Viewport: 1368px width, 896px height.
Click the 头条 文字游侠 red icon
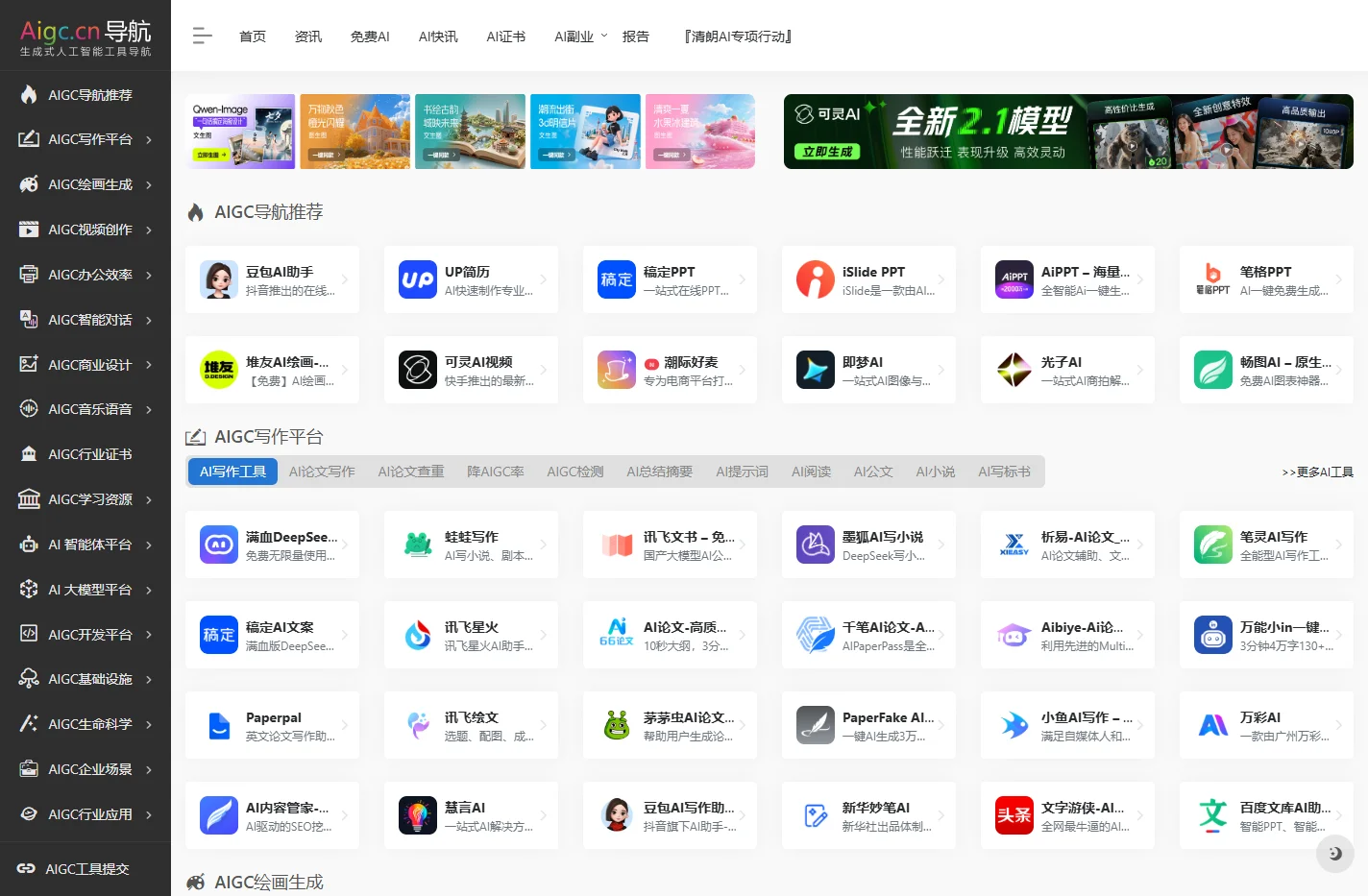pos(1014,815)
